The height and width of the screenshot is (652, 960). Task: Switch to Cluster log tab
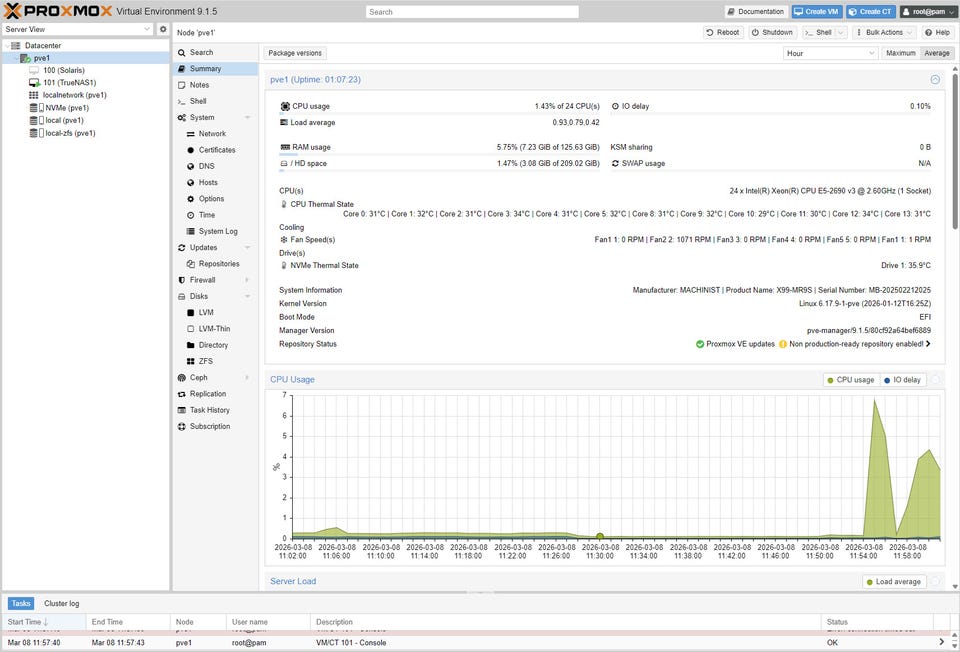tap(61, 604)
